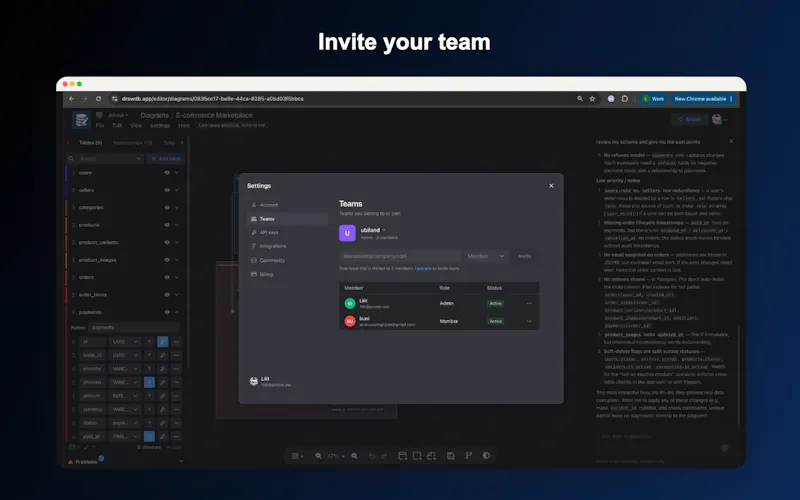Click the zoom out magnifier in bottom toolbar
The width and height of the screenshot is (800, 500).
(x=318, y=456)
